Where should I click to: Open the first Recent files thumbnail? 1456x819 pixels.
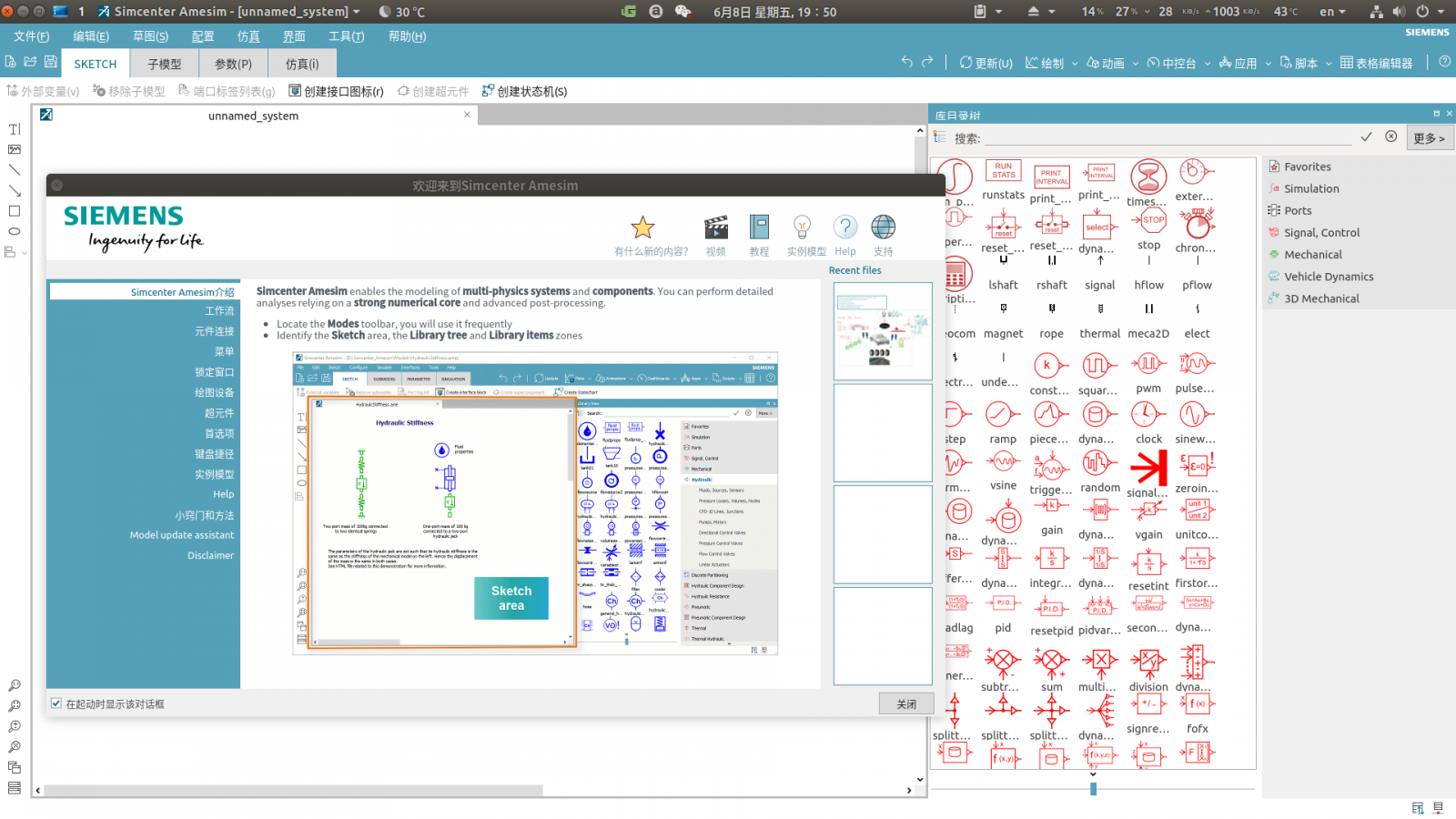point(882,330)
